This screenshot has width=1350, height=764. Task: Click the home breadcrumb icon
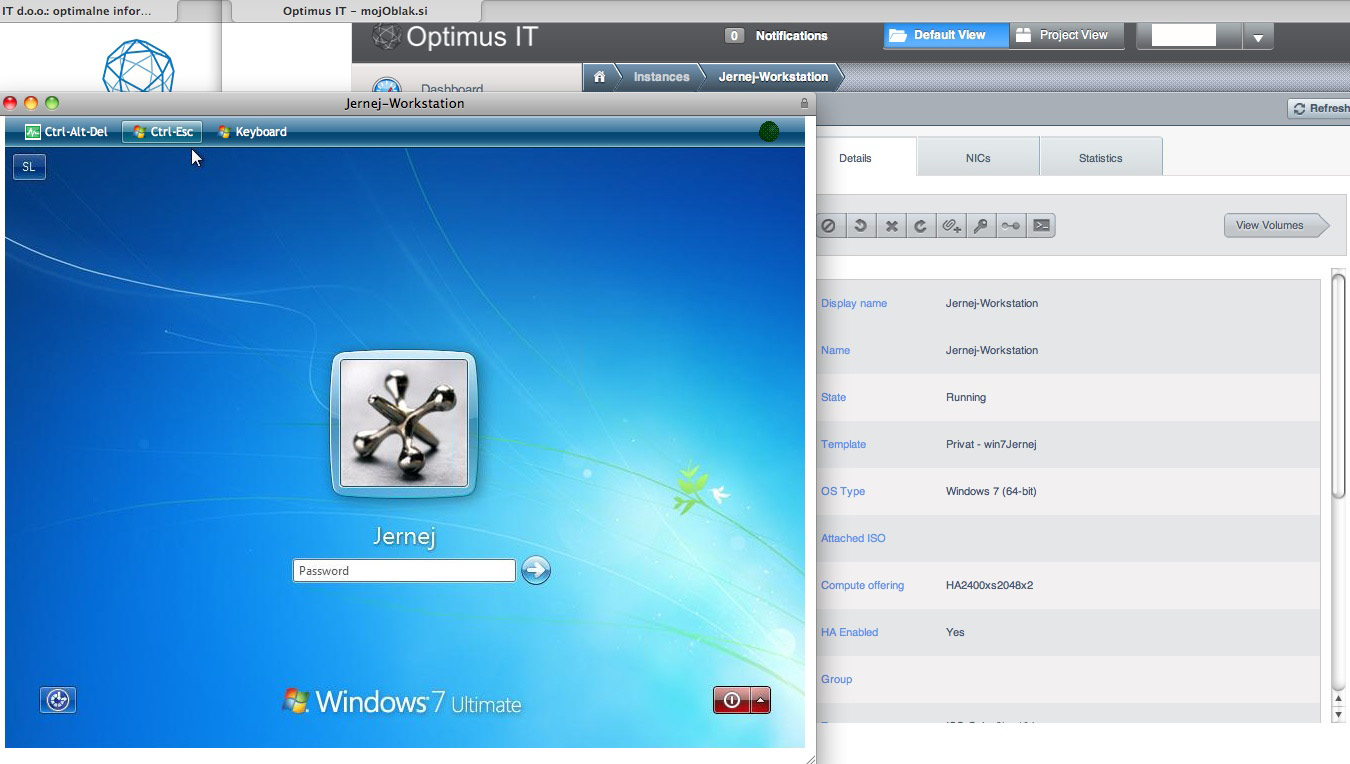click(x=599, y=77)
